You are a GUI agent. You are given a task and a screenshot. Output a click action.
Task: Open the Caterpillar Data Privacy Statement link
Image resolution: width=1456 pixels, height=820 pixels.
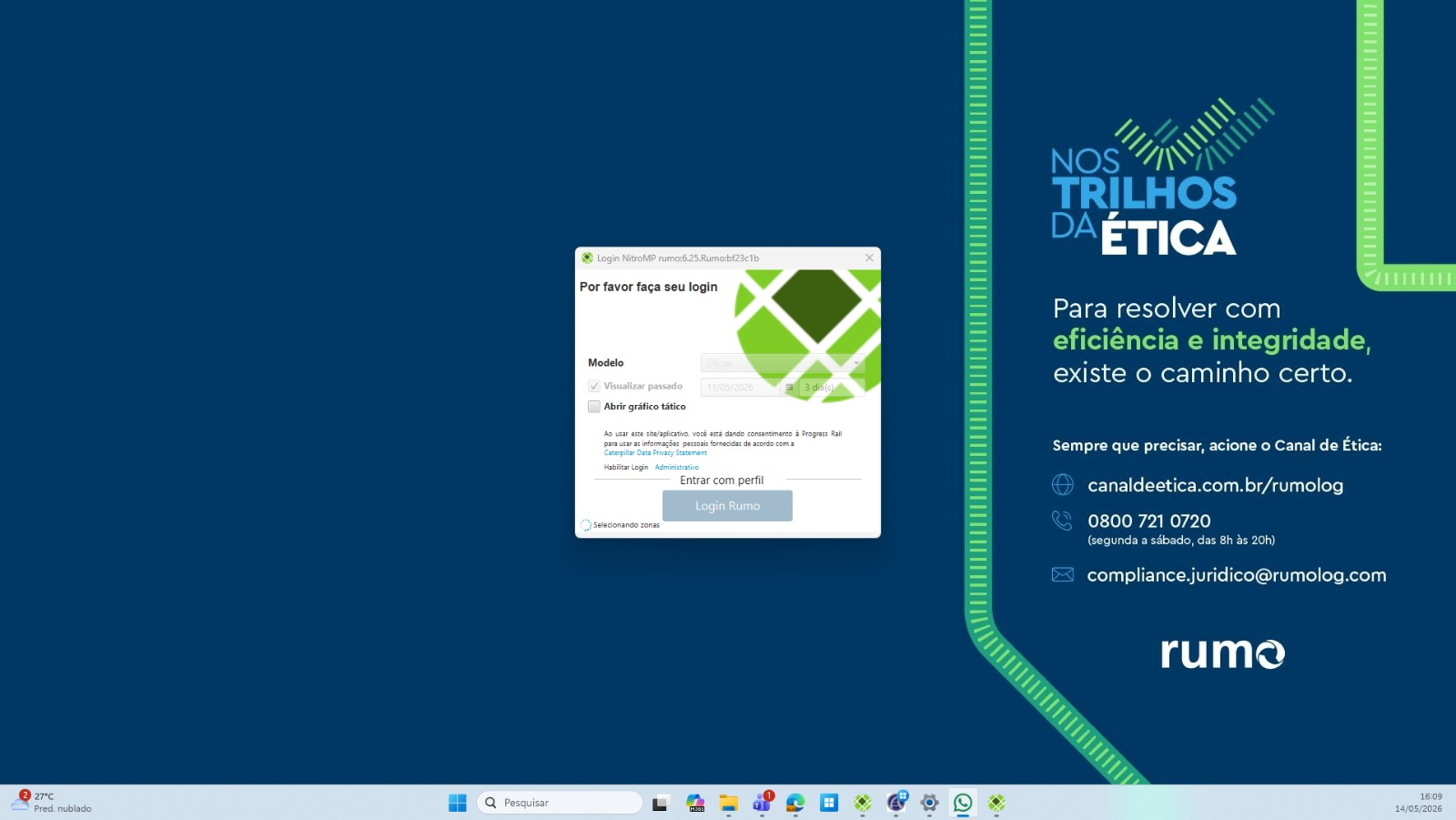655,452
